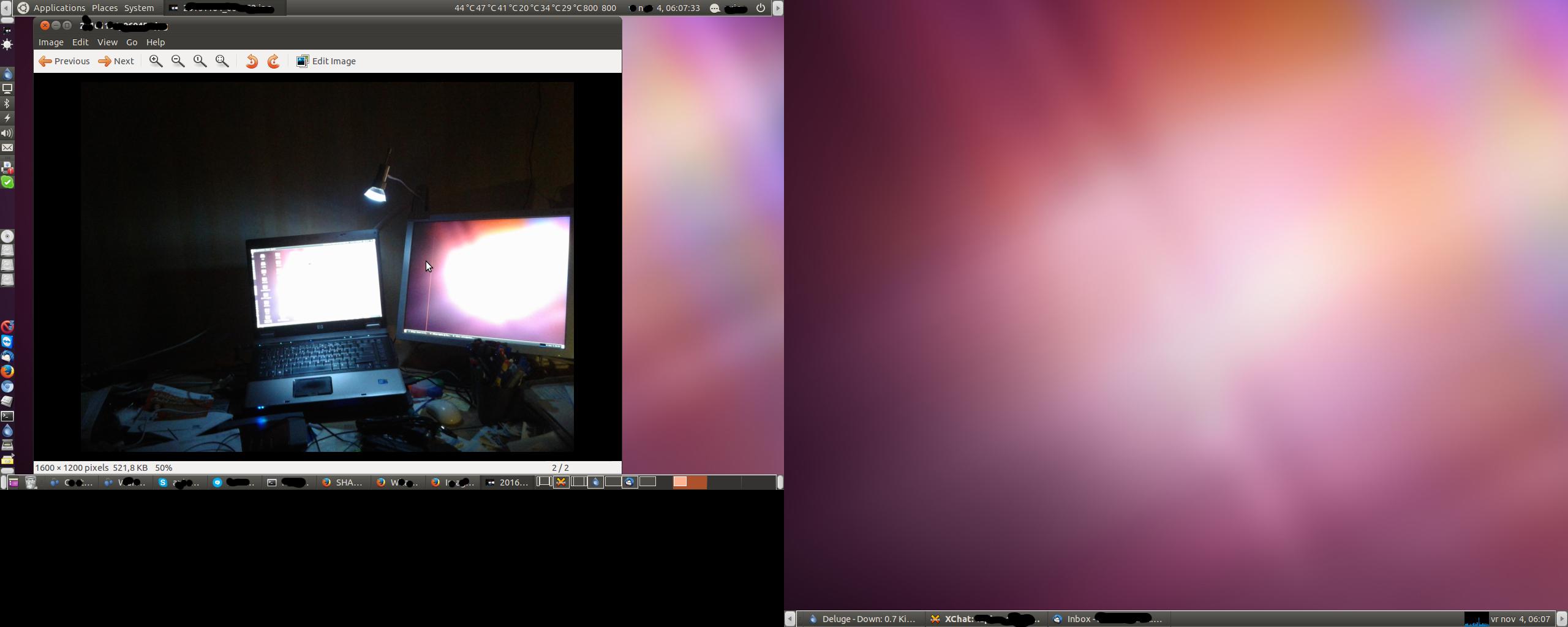Open the Applications menu in top panel
The height and width of the screenshot is (627, 1568).
(x=59, y=8)
